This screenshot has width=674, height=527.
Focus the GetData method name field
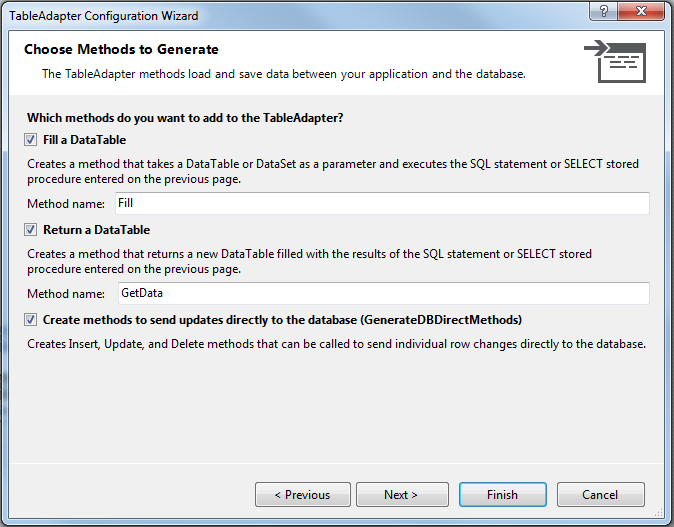[383, 293]
